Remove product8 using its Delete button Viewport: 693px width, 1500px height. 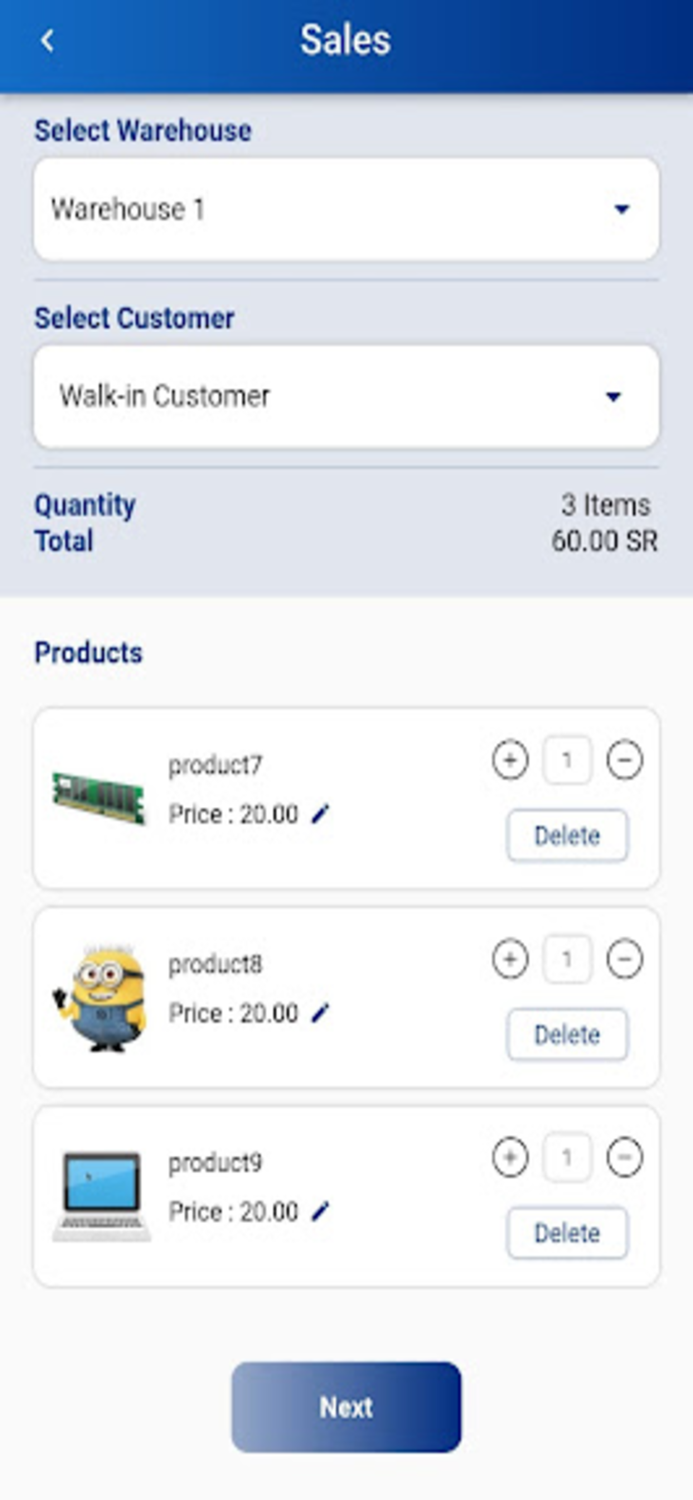[567, 1034]
